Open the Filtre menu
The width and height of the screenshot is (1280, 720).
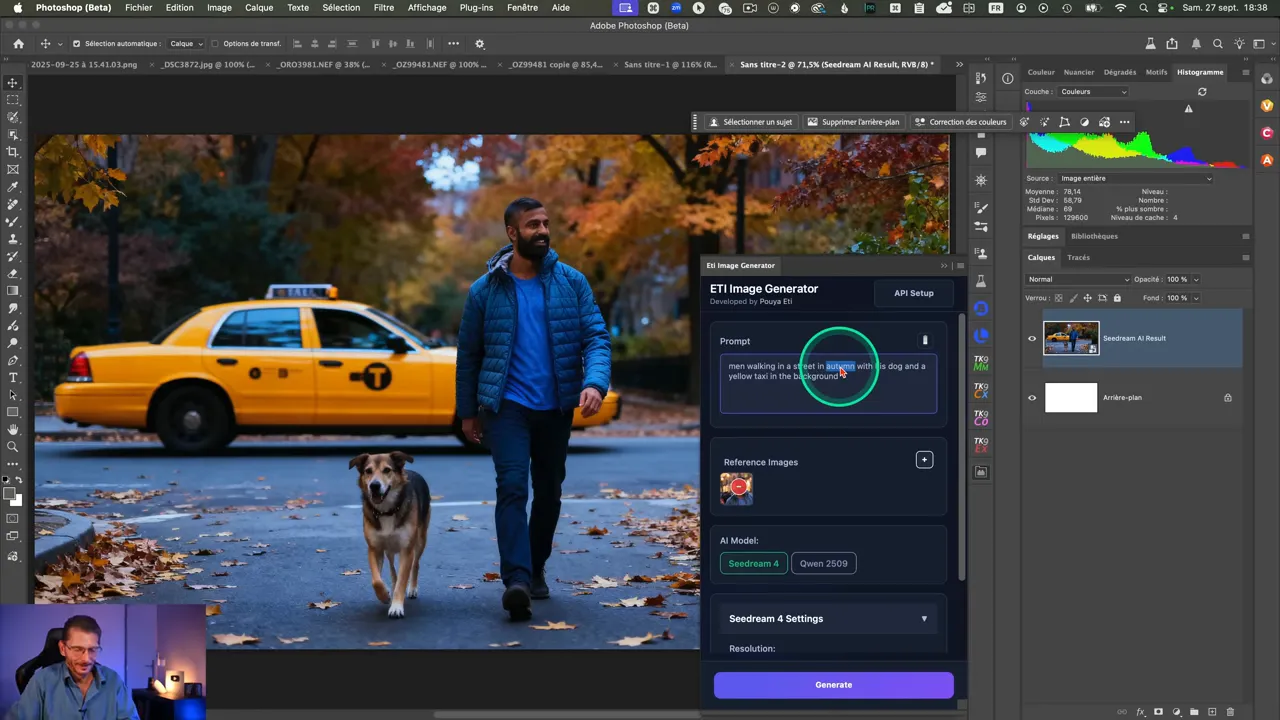pos(383,7)
